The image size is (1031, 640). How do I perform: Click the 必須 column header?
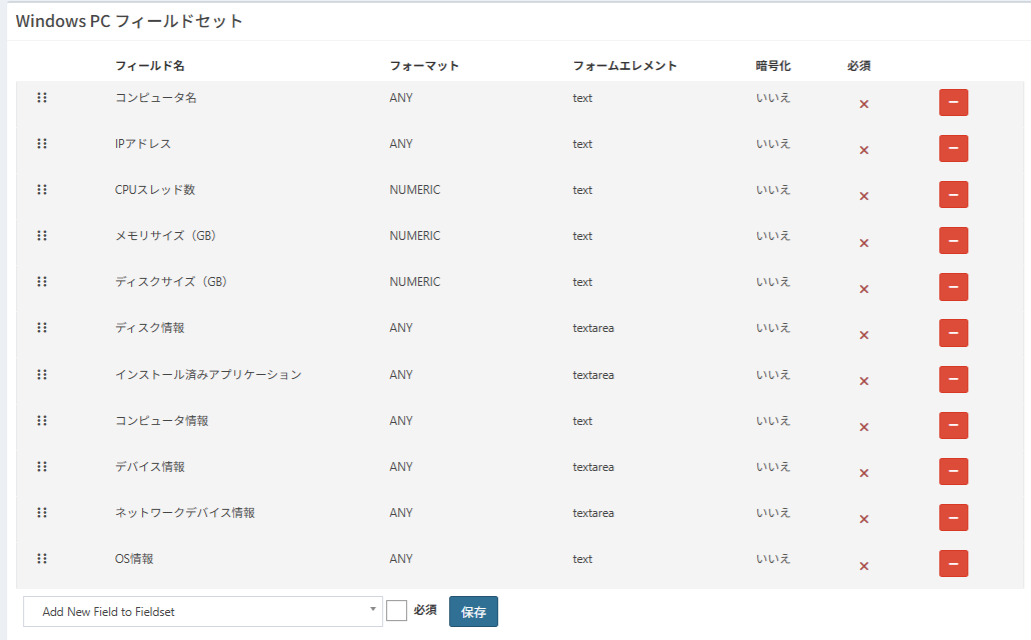click(859, 66)
